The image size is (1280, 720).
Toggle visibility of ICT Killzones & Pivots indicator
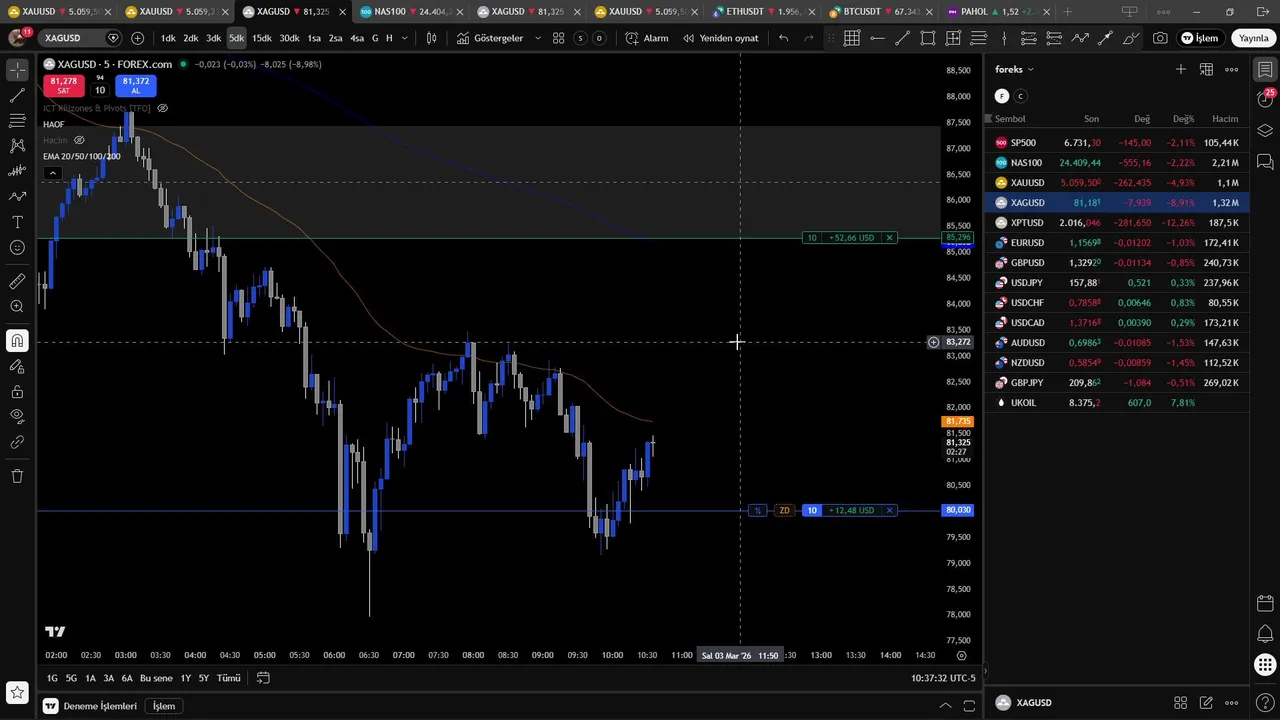[x=163, y=108]
